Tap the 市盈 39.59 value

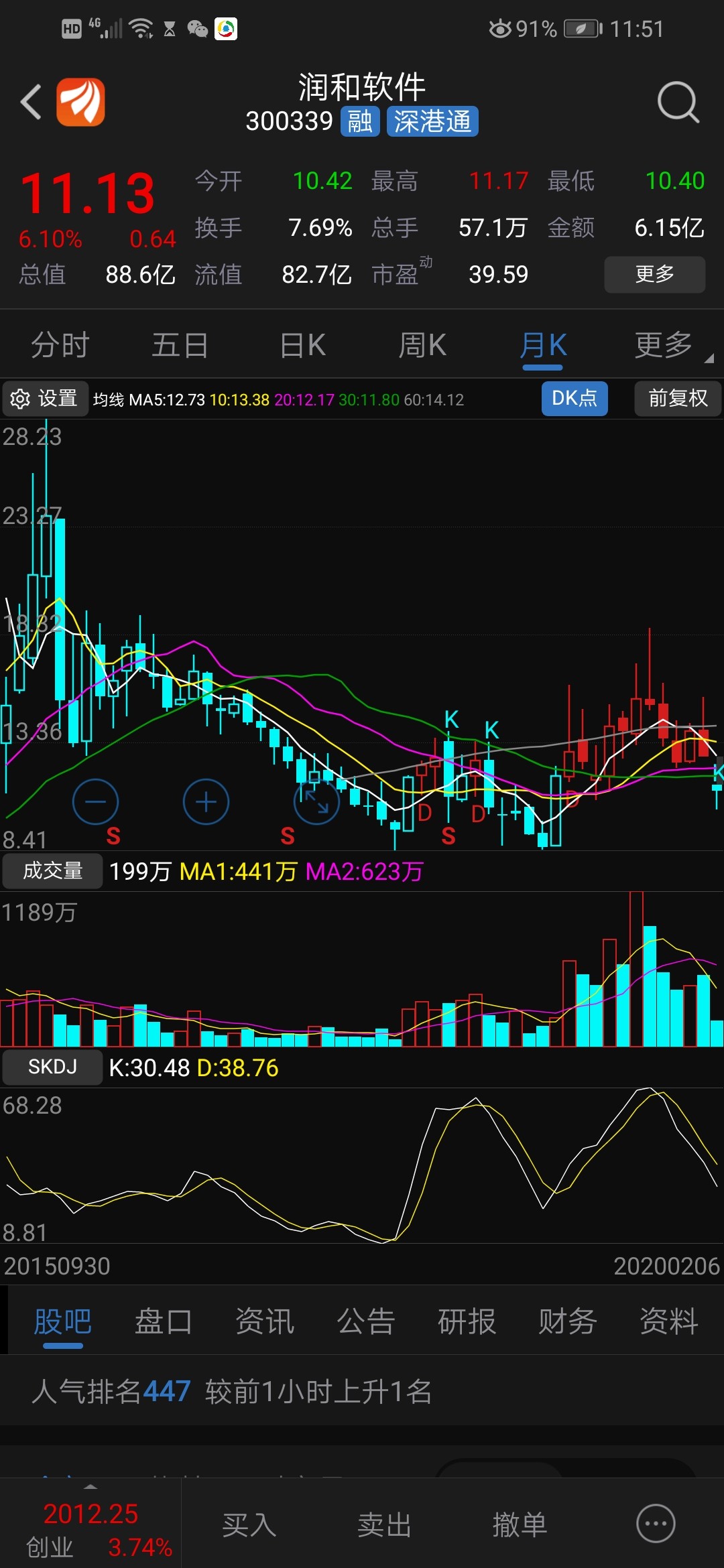click(x=498, y=274)
